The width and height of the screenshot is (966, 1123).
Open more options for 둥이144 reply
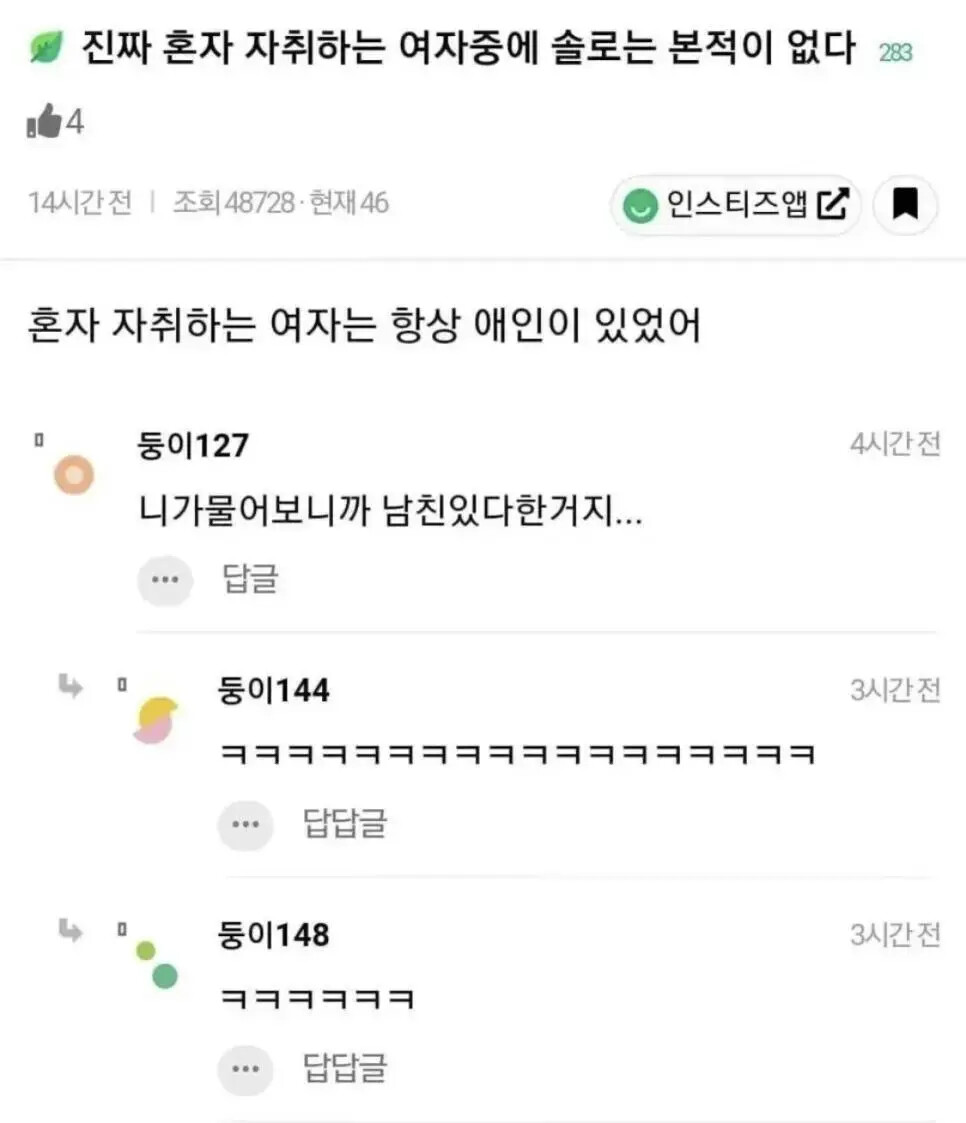pyautogui.click(x=245, y=824)
